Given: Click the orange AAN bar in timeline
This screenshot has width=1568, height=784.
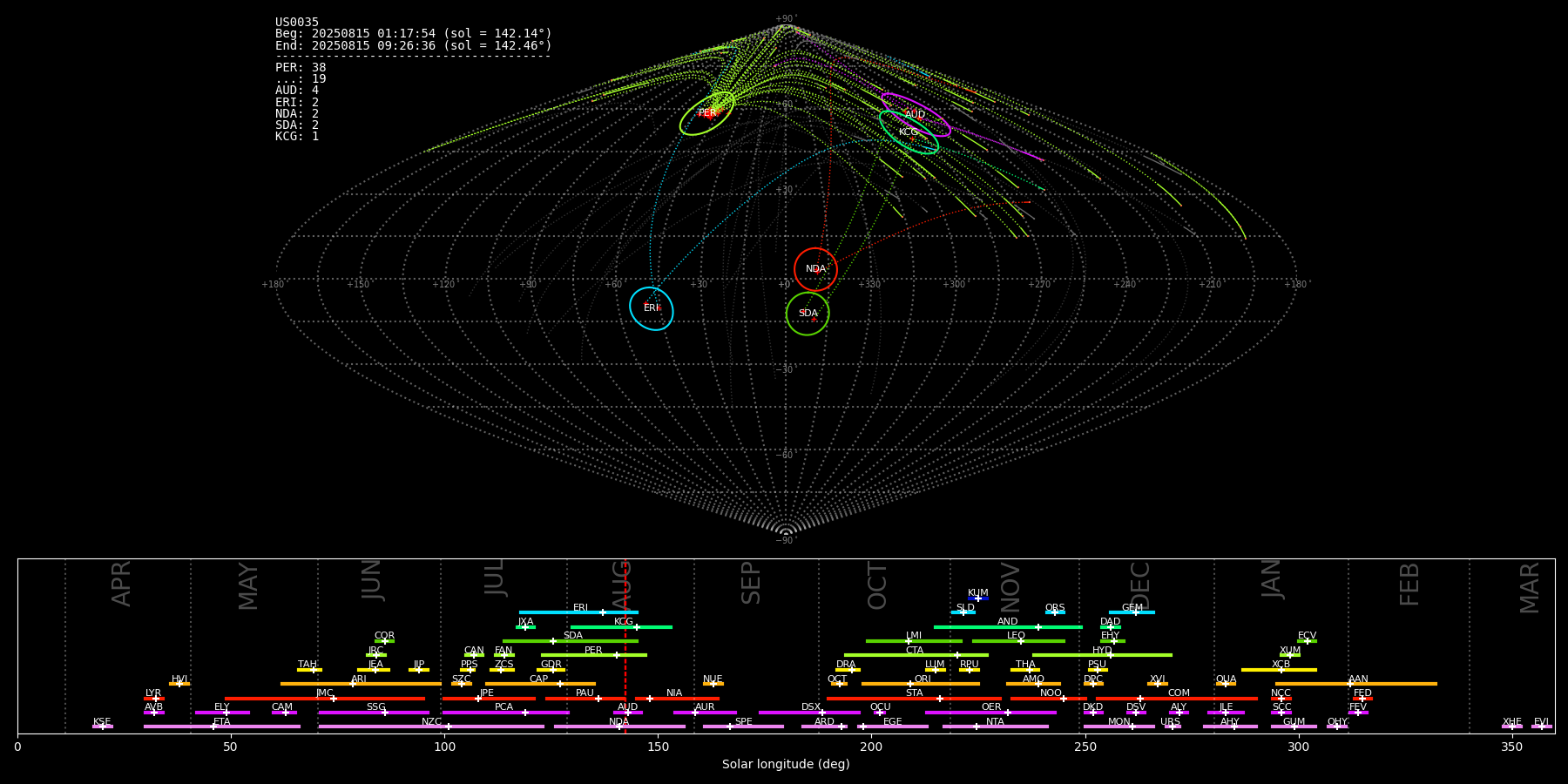Looking at the screenshot, I should (x=1356, y=684).
